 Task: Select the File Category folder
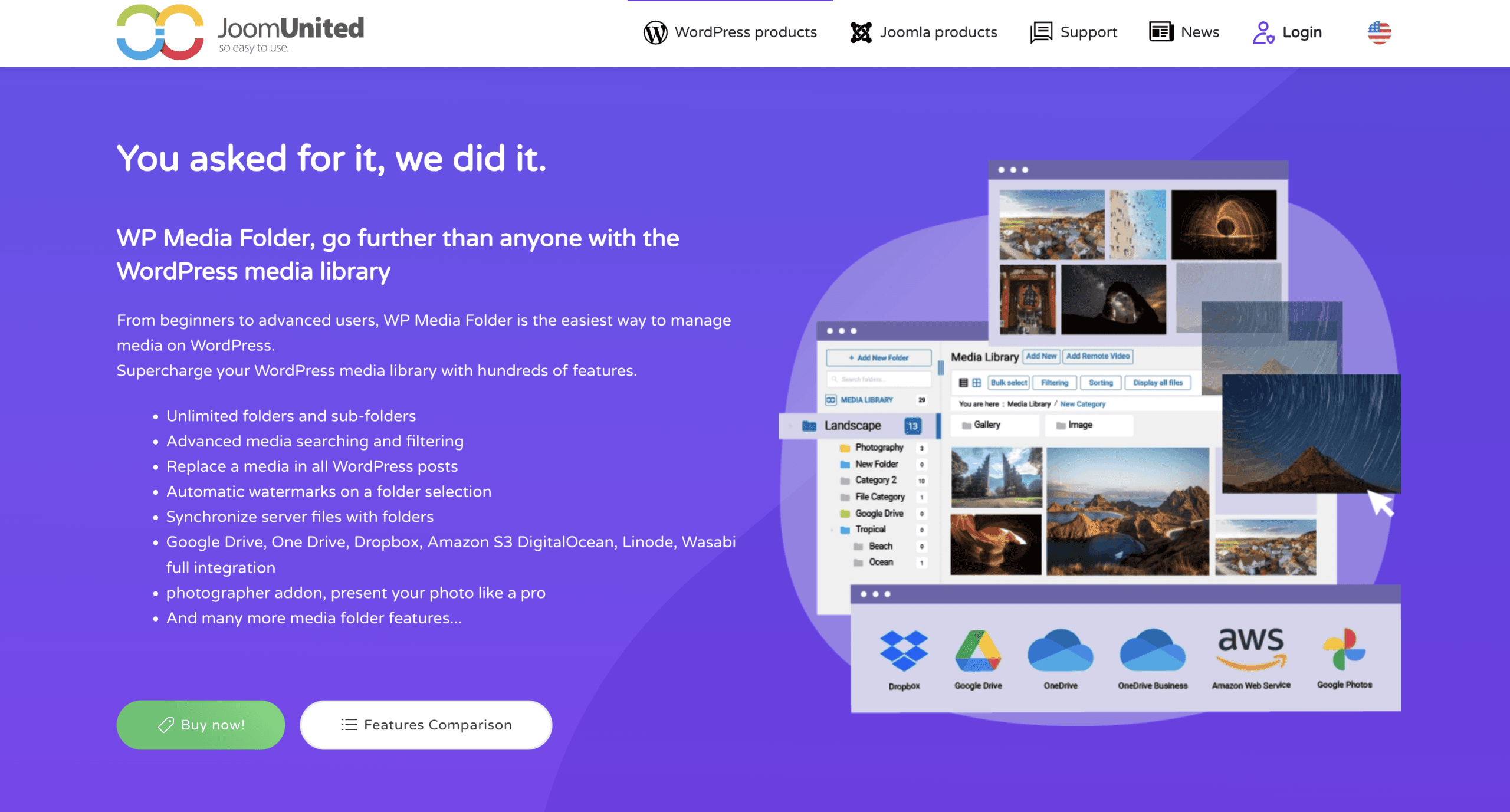pos(879,497)
